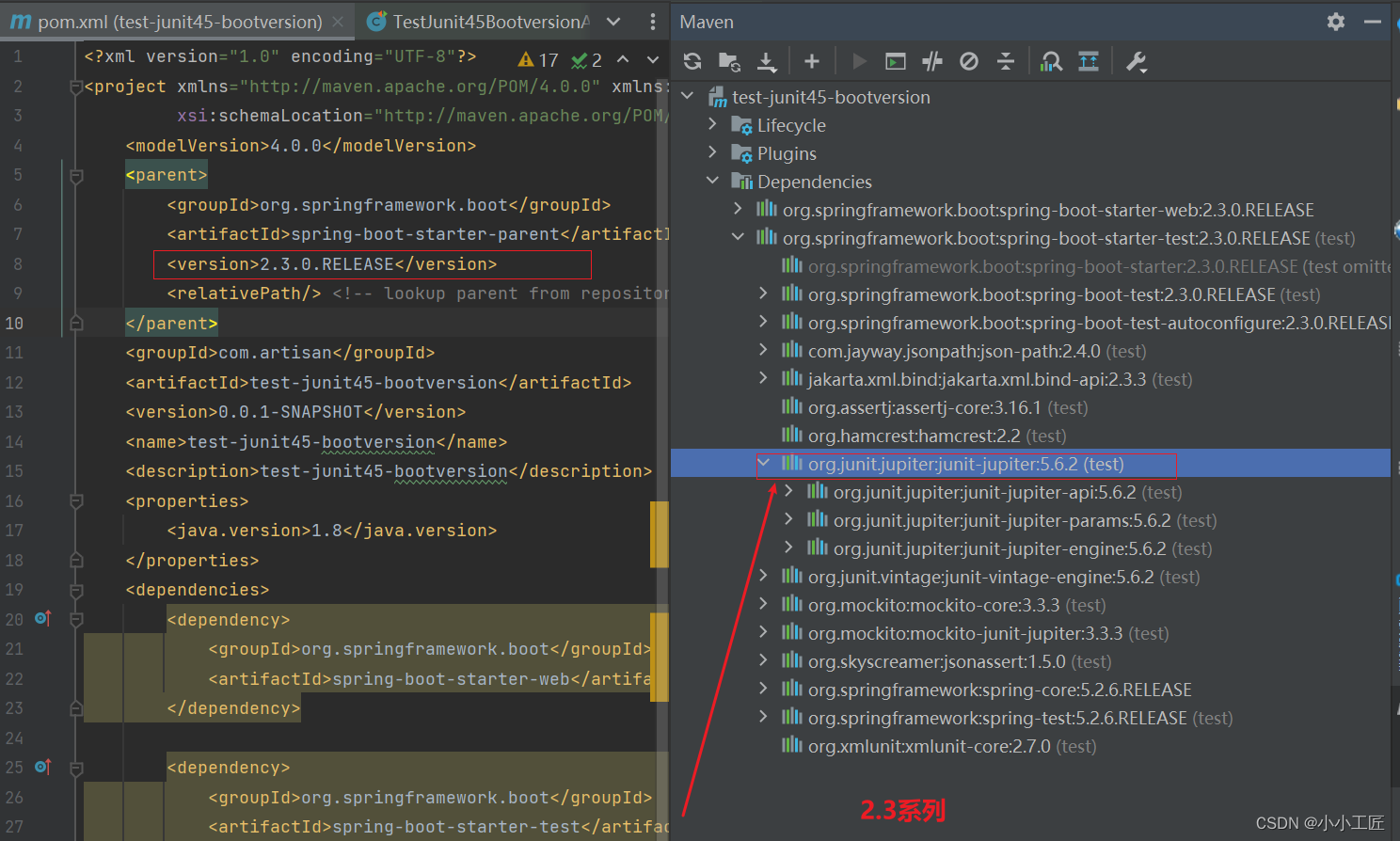The width and height of the screenshot is (1400, 841).
Task: Fold the dependency block at line 20
Action: (x=76, y=620)
